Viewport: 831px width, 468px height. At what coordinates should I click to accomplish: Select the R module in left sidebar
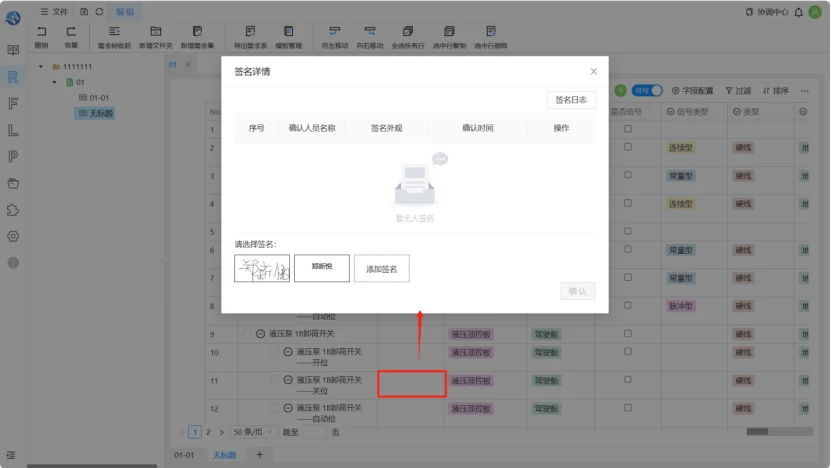tap(13, 77)
